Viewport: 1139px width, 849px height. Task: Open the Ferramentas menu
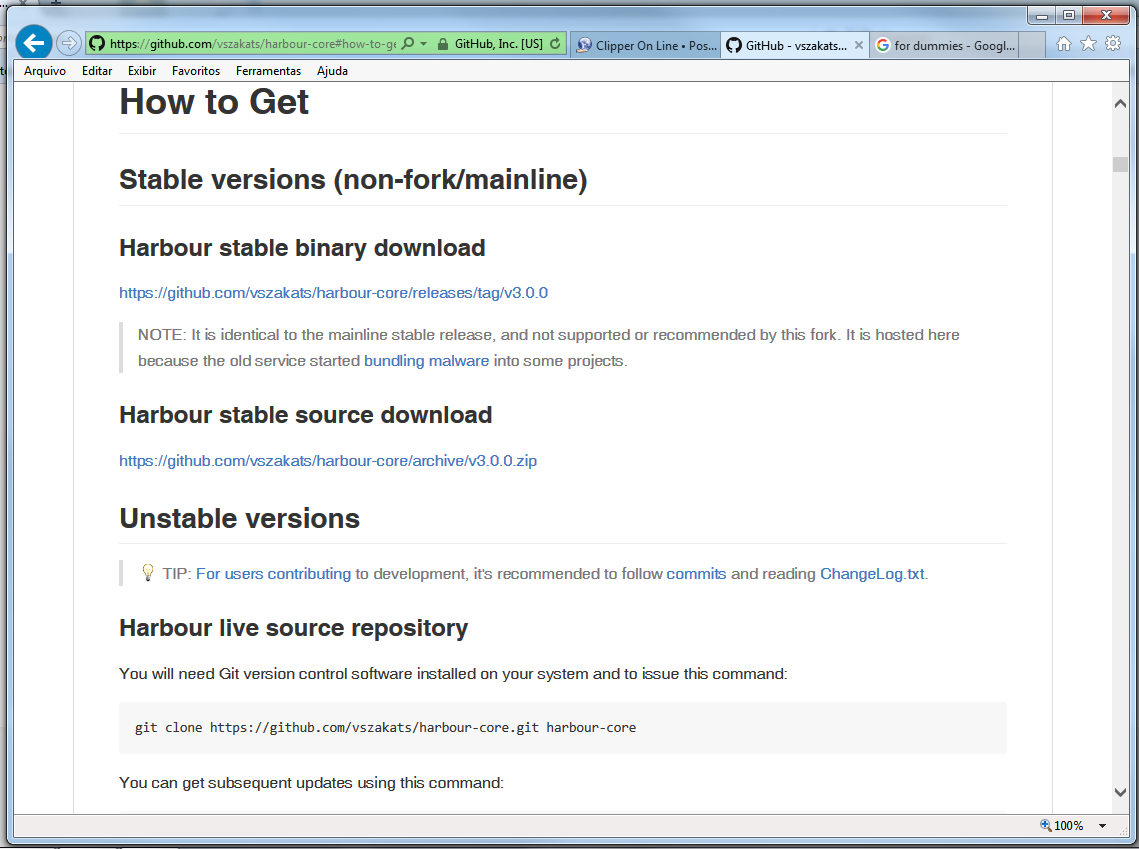[x=268, y=71]
